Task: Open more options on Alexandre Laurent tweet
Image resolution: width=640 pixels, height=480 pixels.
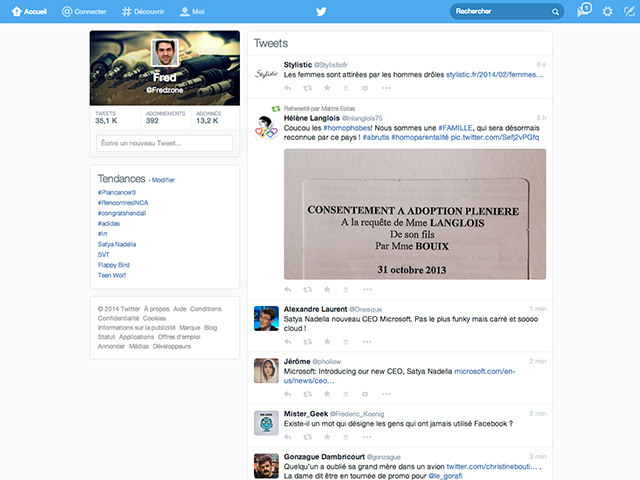Action: (x=367, y=342)
